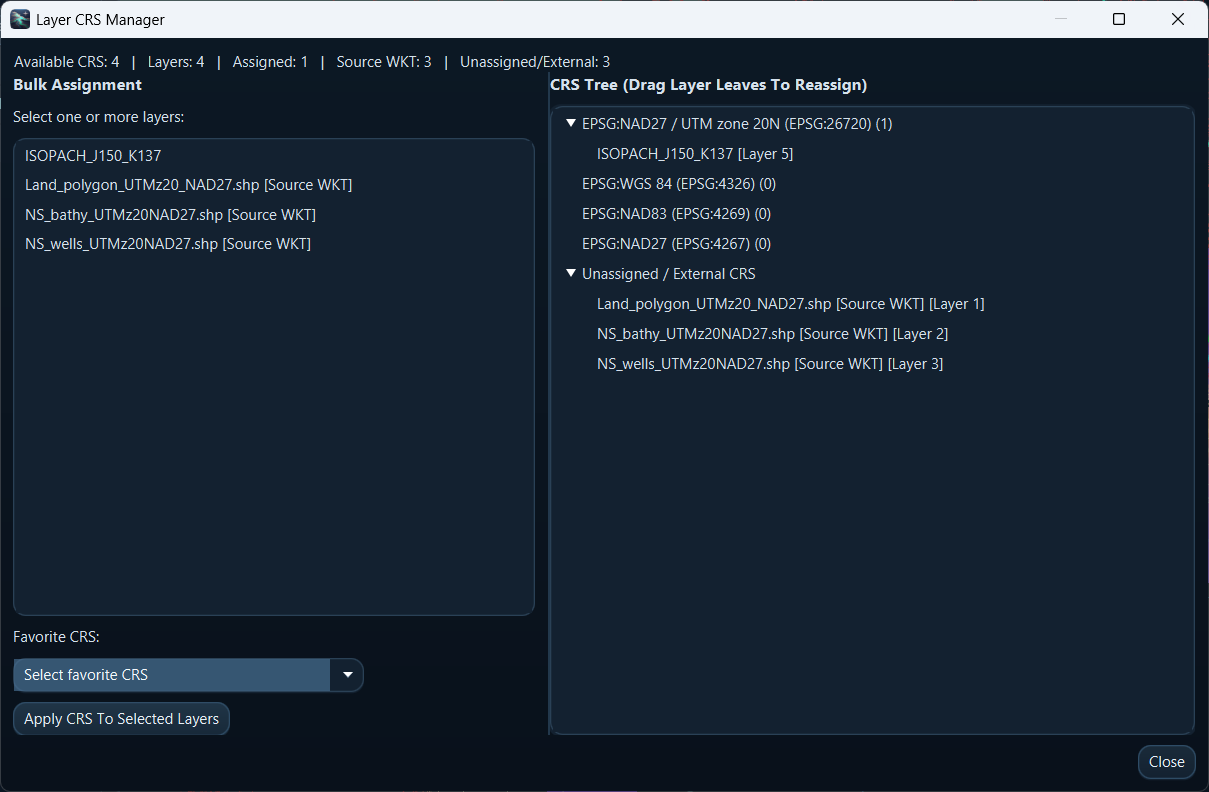Image resolution: width=1209 pixels, height=792 pixels.
Task: Select NS_wells_UTMz20NAD27.shp in the layer list
Action: click(273, 244)
